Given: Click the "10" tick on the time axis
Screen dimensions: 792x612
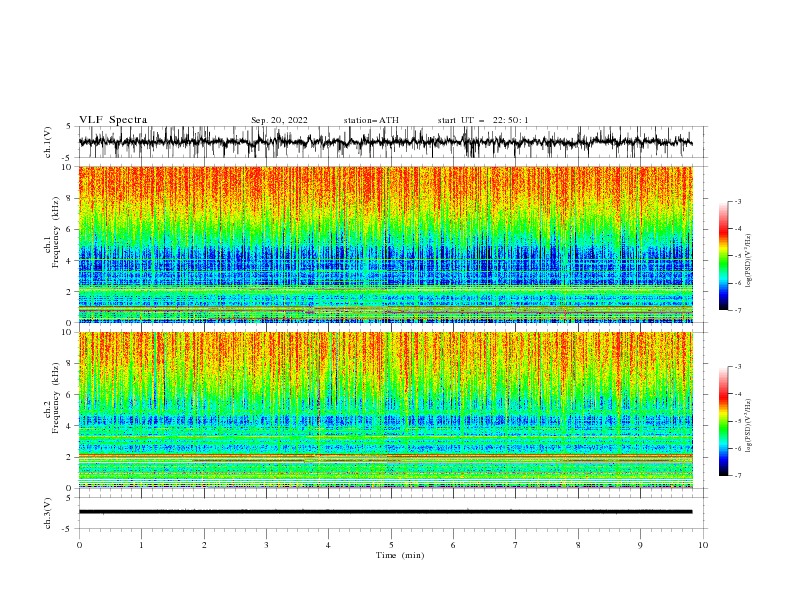Looking at the screenshot, I should tap(703, 545).
